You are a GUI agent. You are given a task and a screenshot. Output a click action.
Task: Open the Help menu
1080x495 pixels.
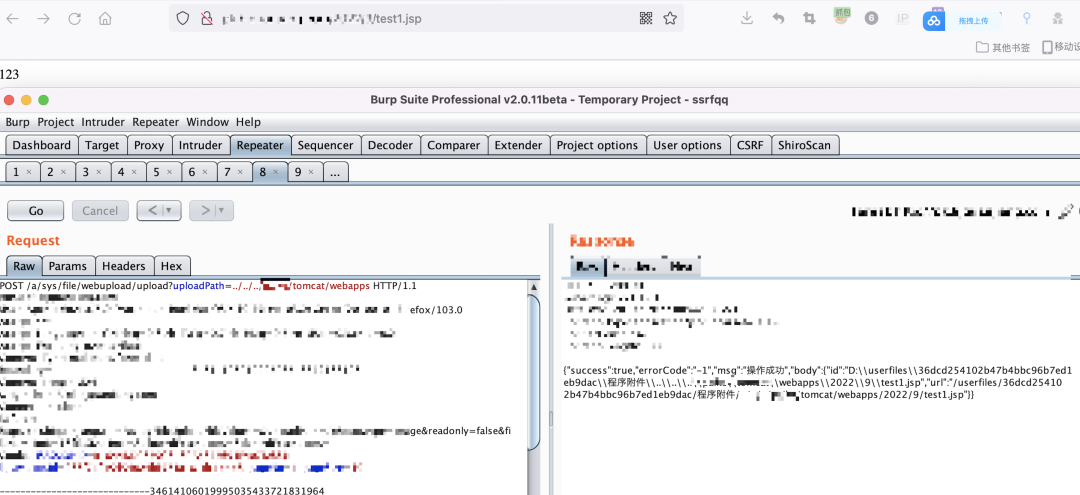pyautogui.click(x=248, y=122)
